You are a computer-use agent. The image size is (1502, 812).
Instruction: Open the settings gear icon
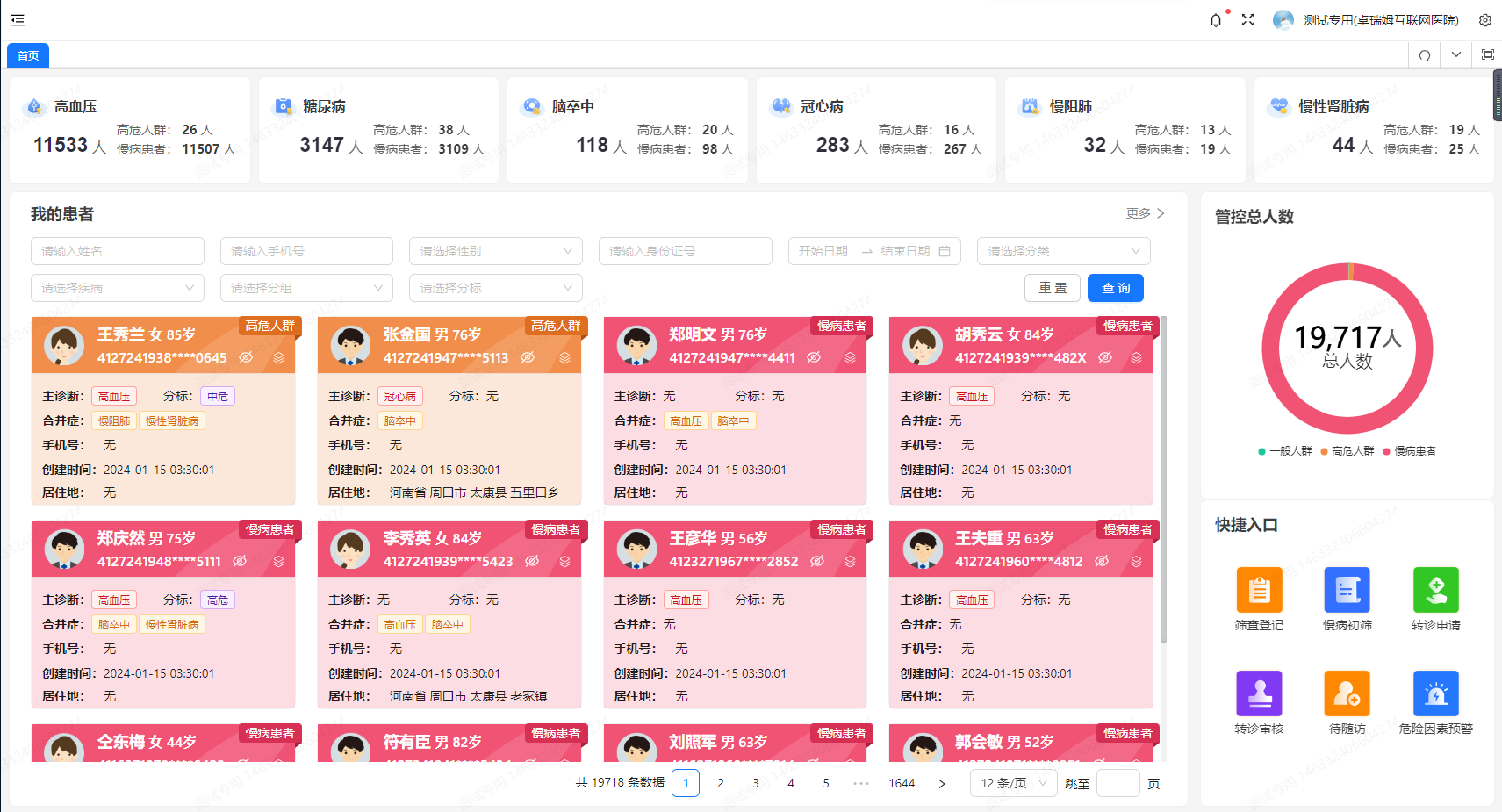coord(1485,20)
